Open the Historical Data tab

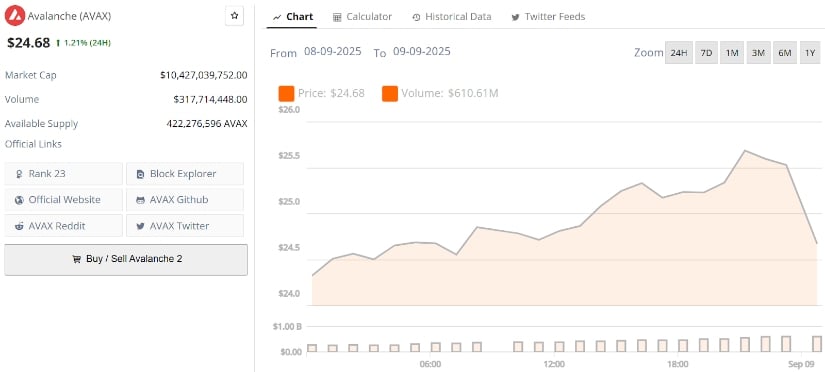click(x=451, y=17)
